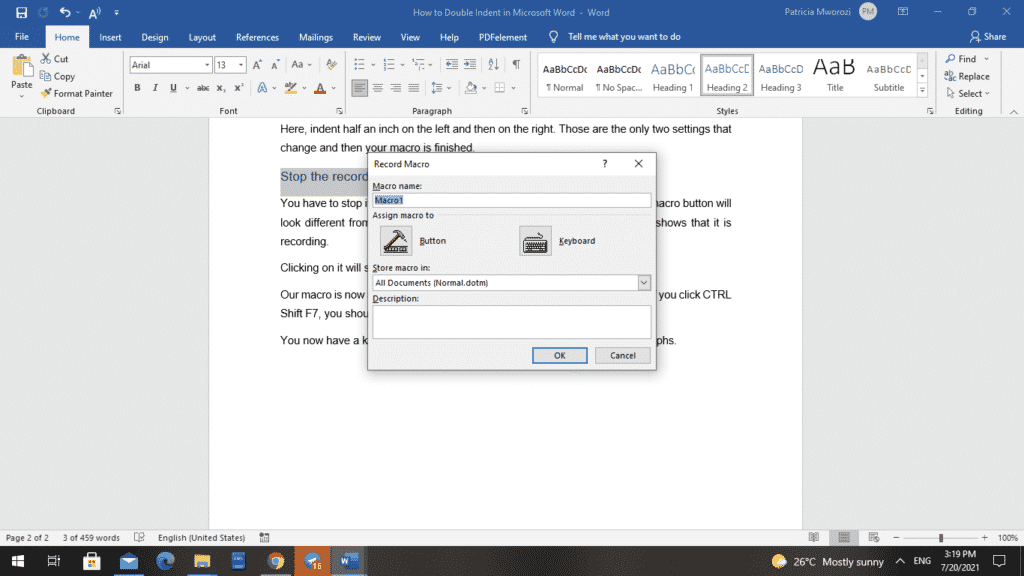
Task: Switch to References tab
Action: (x=257, y=37)
